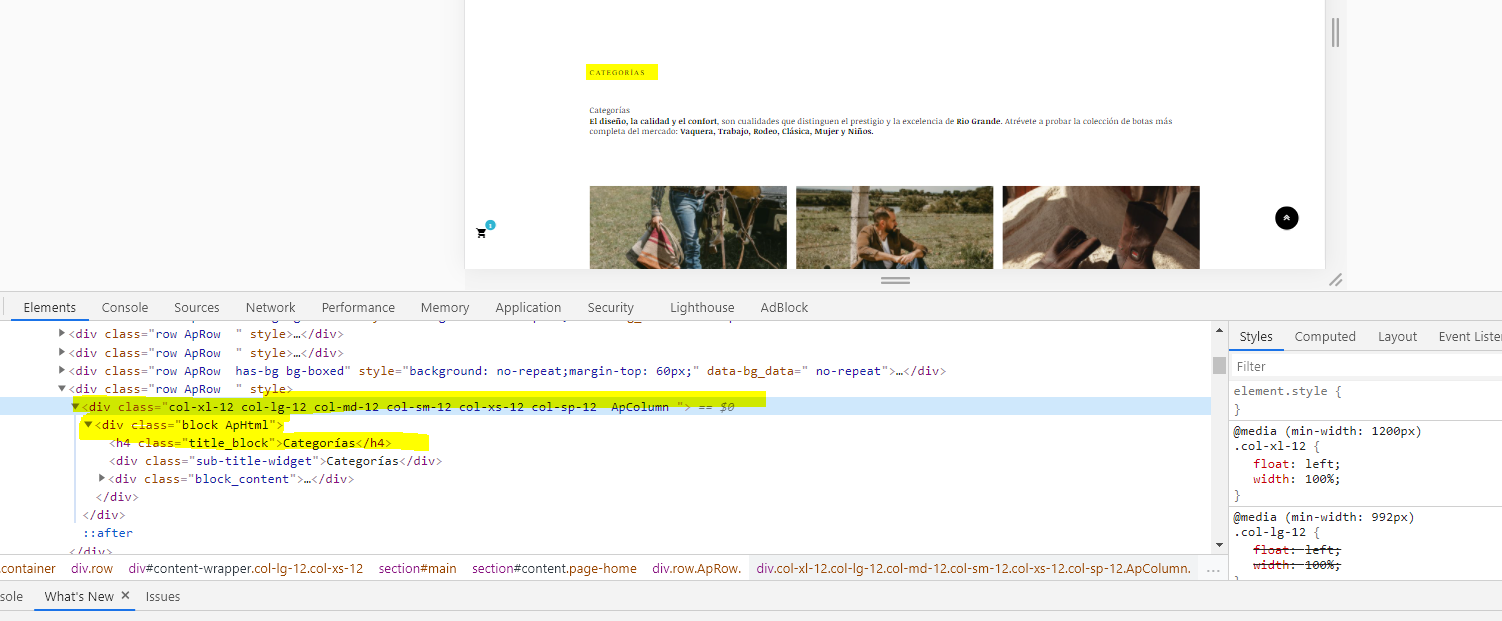Click the container breadcrumb item

[x=28, y=568]
